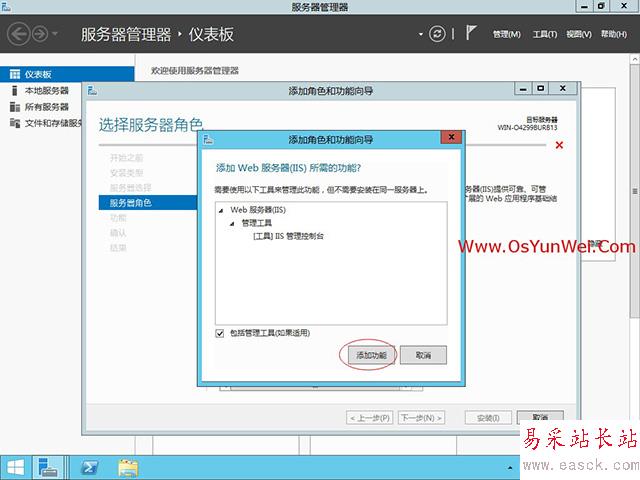This screenshot has height=480, width=640.
Task: Click 下一步(N) button in the wizard
Action: tap(421, 418)
